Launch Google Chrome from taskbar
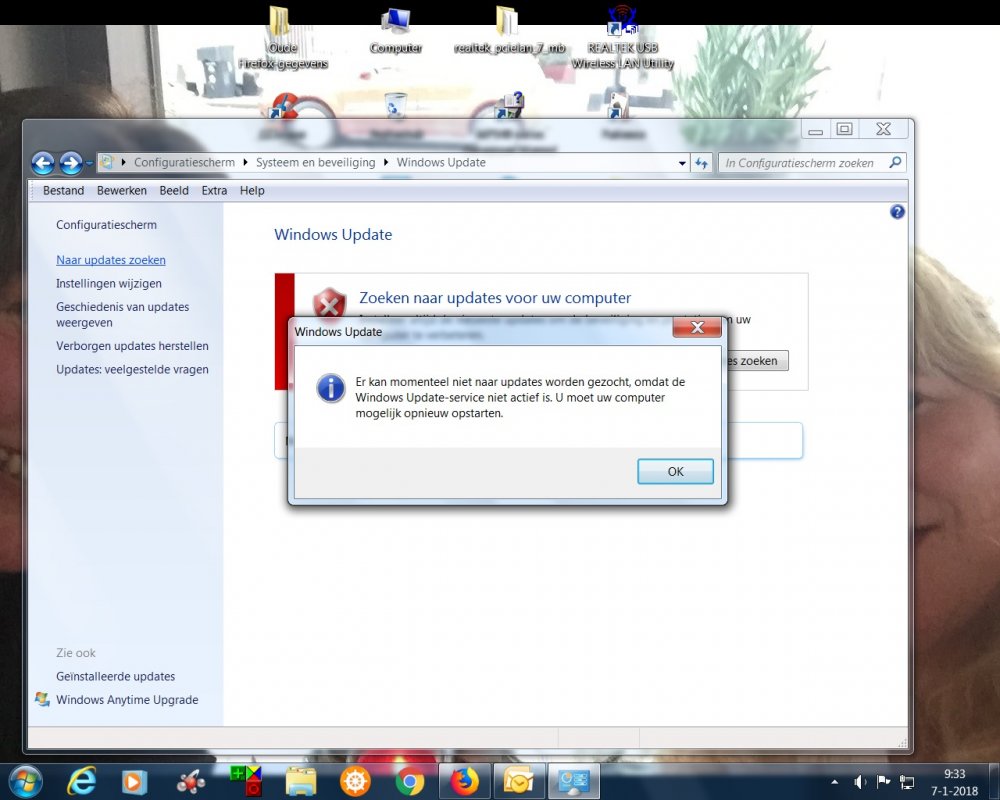Image resolution: width=1000 pixels, height=800 pixels. tap(409, 782)
